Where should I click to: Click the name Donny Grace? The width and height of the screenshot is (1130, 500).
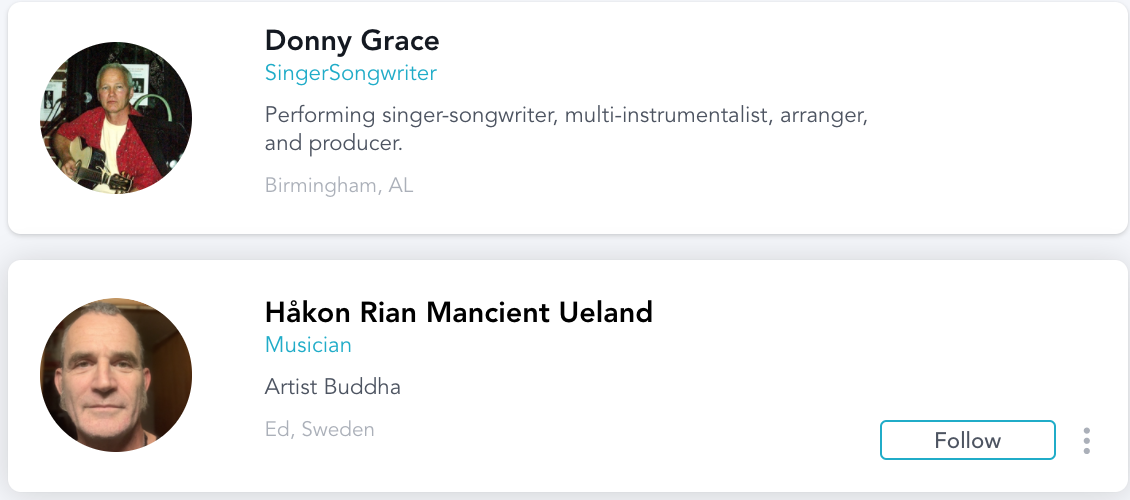point(352,40)
